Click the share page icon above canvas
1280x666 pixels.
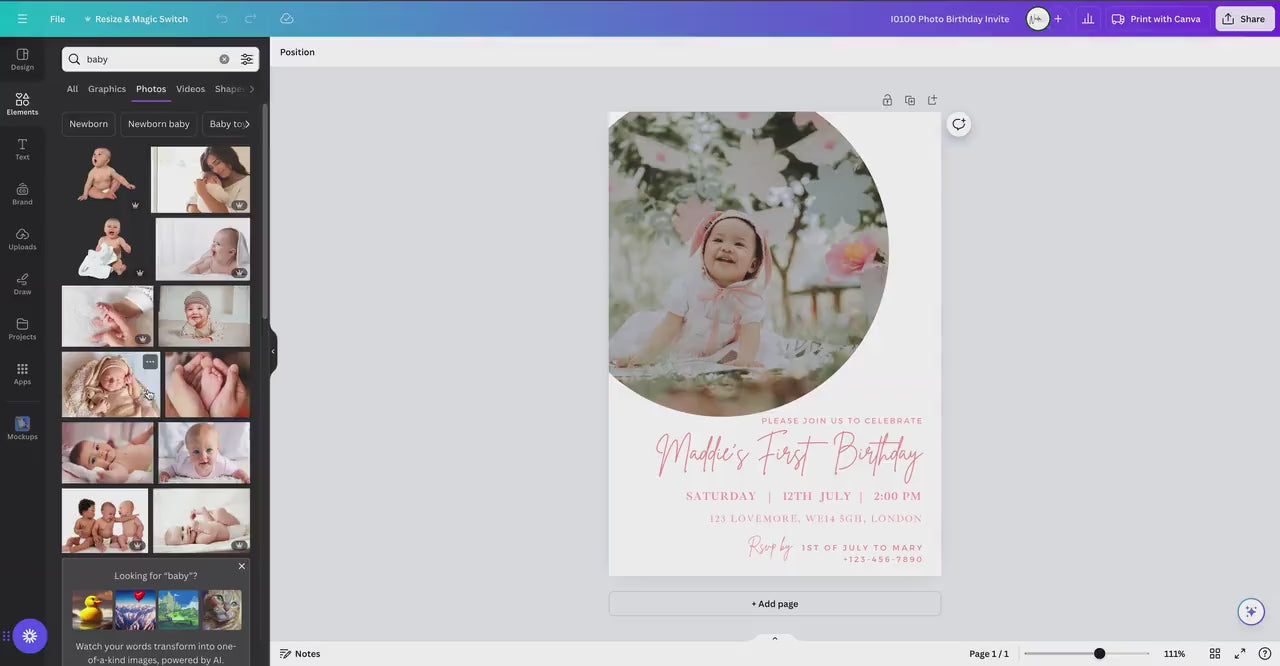[933, 100]
